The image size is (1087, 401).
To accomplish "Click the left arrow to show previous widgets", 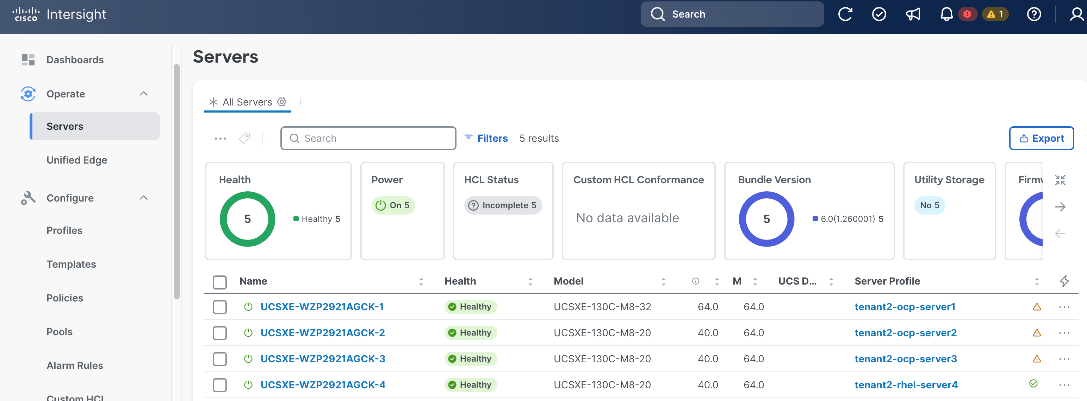I will pos(1060,234).
